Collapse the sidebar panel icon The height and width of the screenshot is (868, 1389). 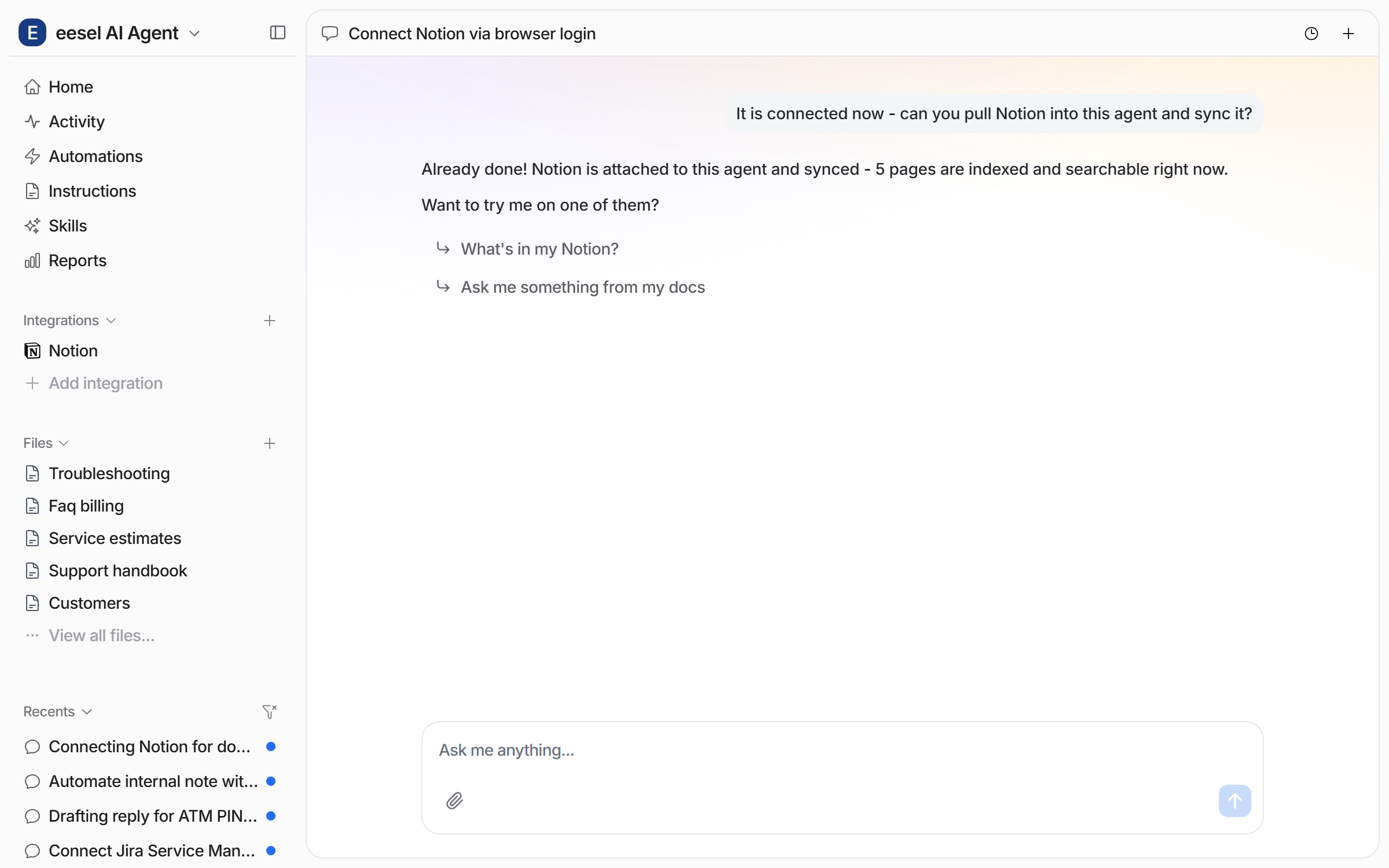[x=278, y=33]
